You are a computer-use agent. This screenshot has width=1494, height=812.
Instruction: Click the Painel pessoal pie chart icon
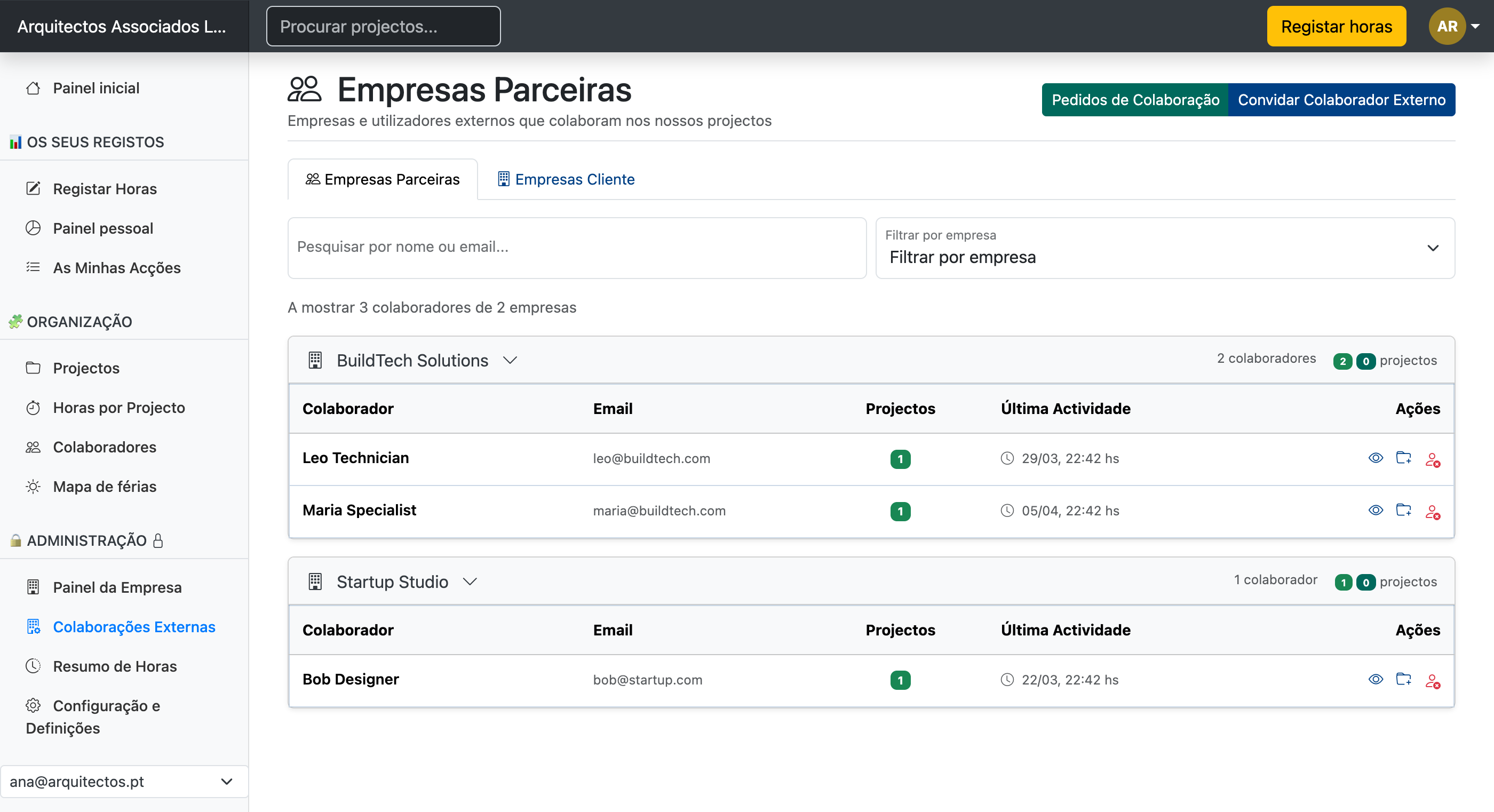pos(34,228)
